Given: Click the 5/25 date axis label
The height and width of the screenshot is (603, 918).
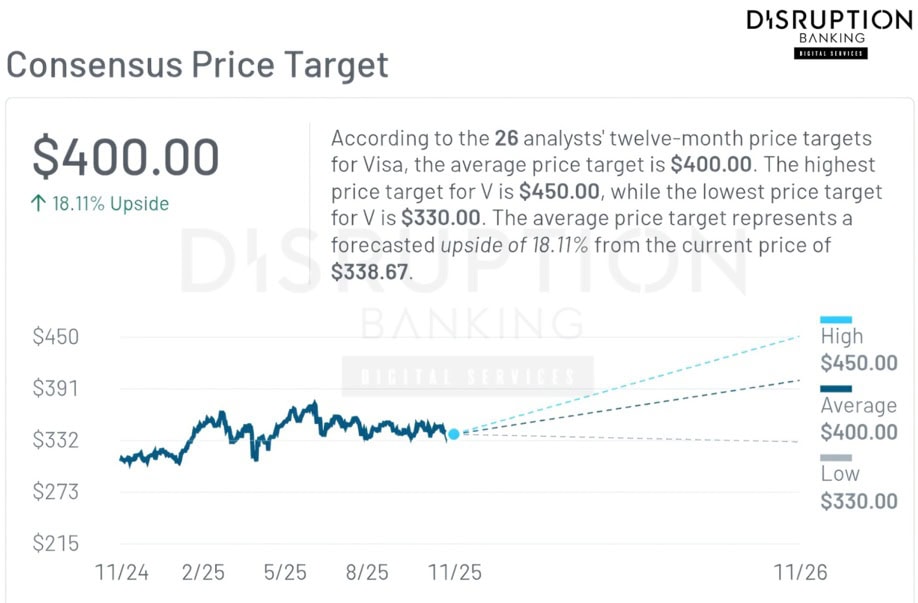Looking at the screenshot, I should point(285,573).
